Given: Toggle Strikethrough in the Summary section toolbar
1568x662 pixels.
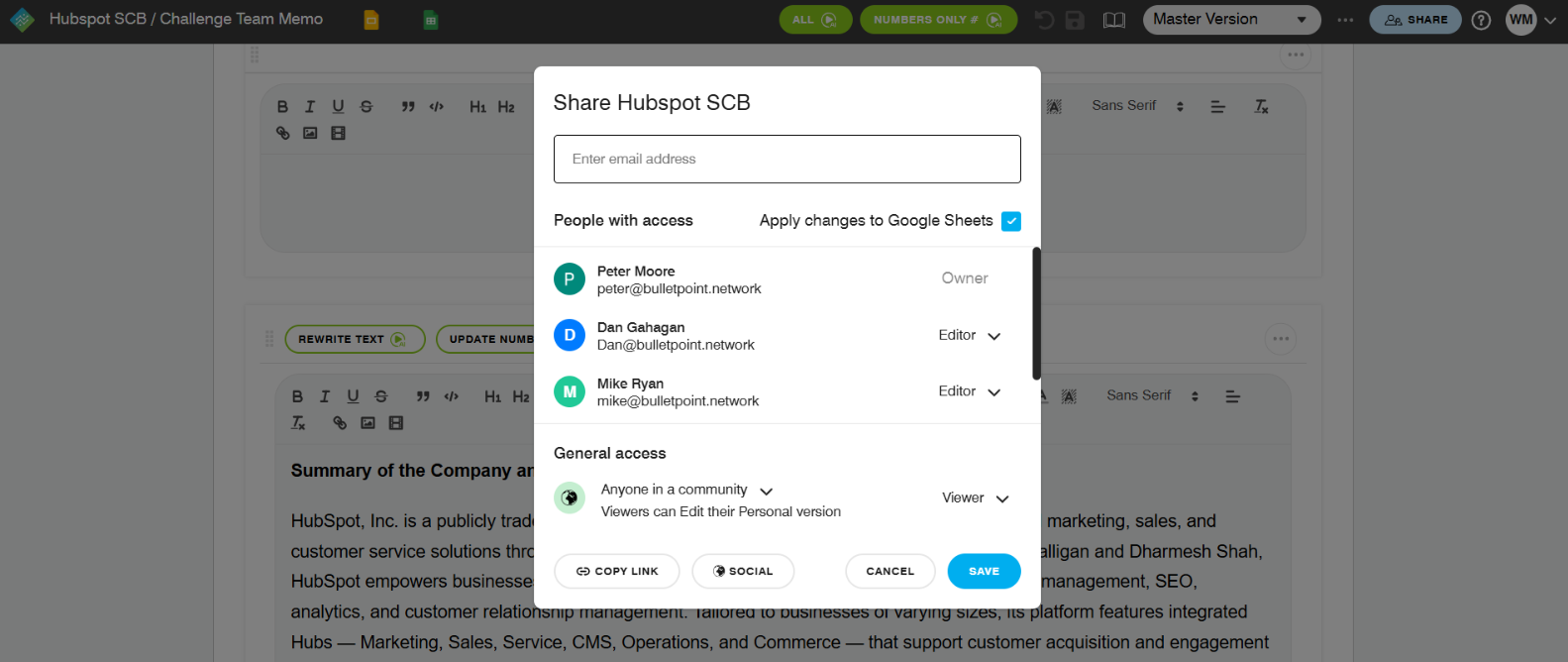Looking at the screenshot, I should pos(381,396).
